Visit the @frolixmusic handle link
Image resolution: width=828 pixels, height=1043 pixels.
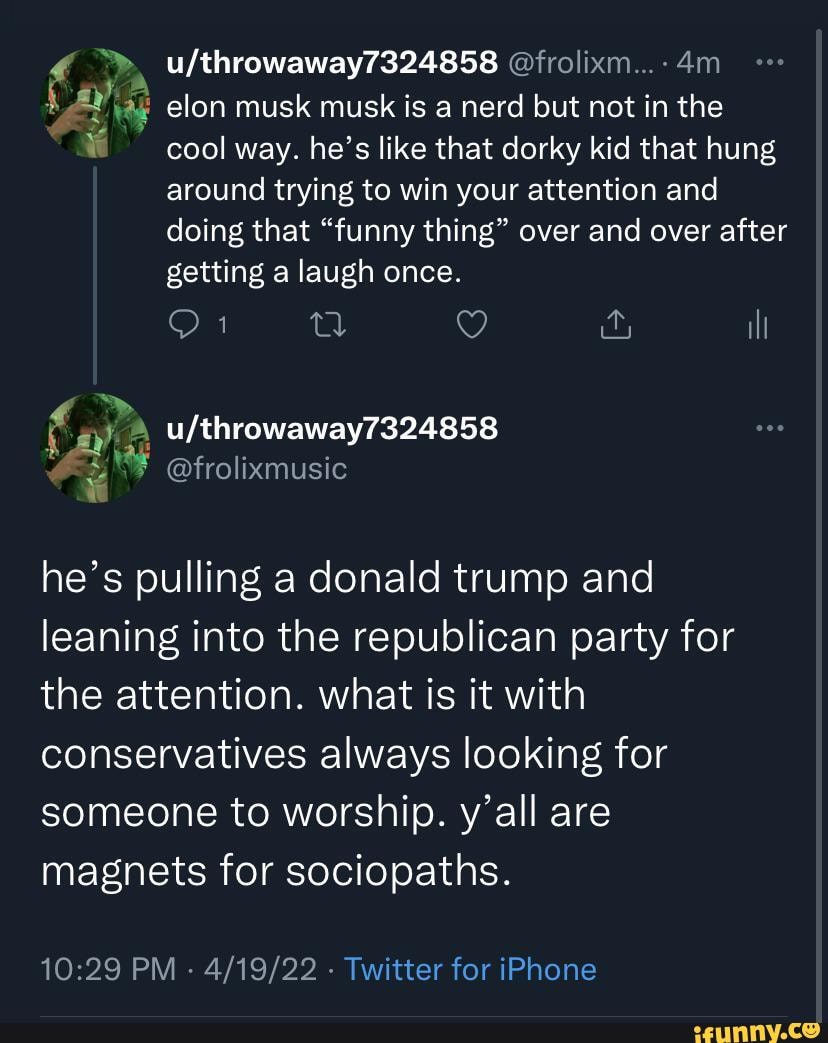click(256, 467)
